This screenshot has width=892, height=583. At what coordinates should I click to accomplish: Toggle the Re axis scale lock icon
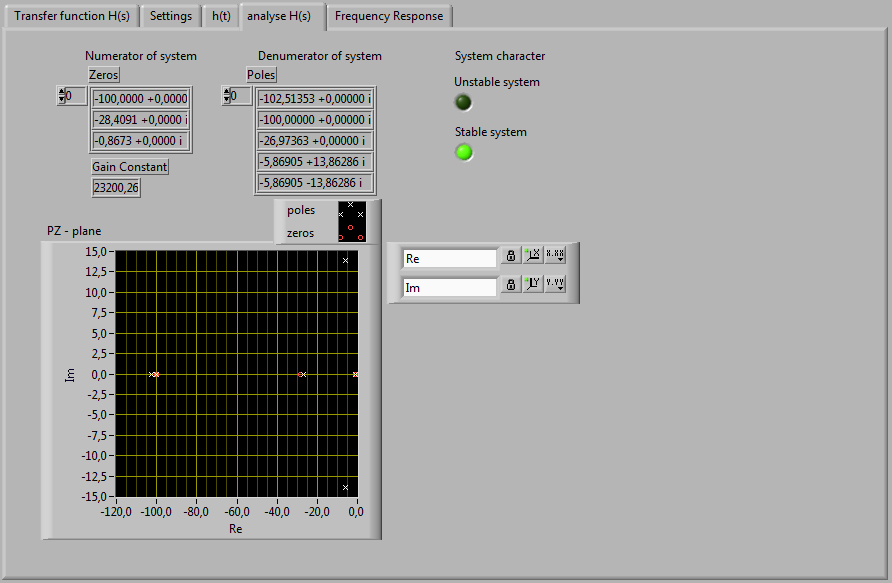511,256
